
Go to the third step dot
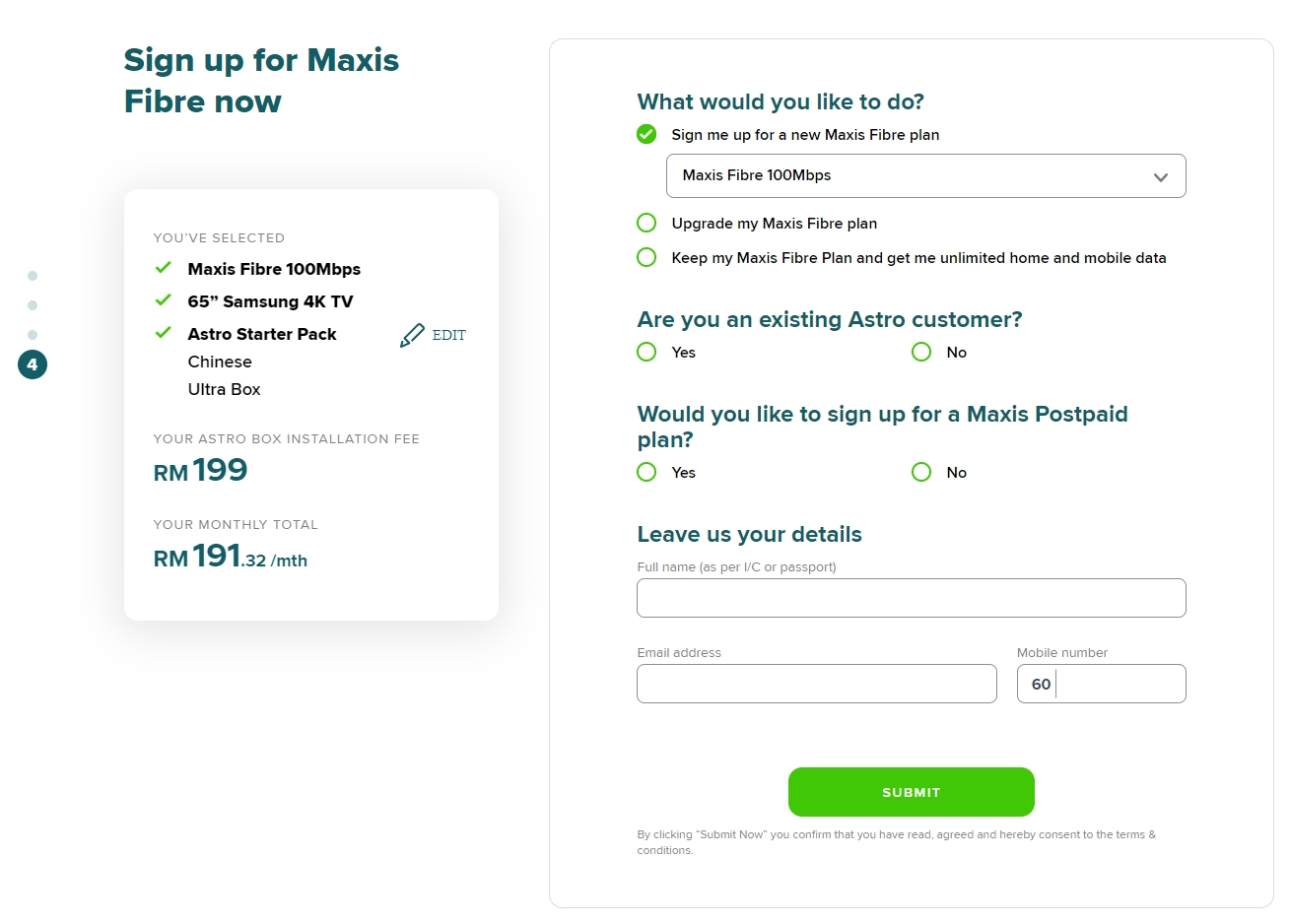tap(33, 335)
